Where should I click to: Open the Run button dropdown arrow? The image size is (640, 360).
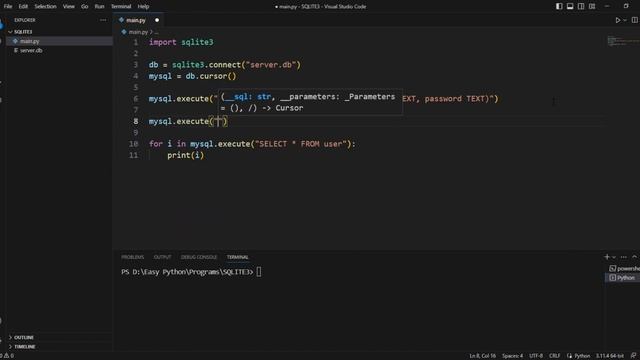coord(625,20)
